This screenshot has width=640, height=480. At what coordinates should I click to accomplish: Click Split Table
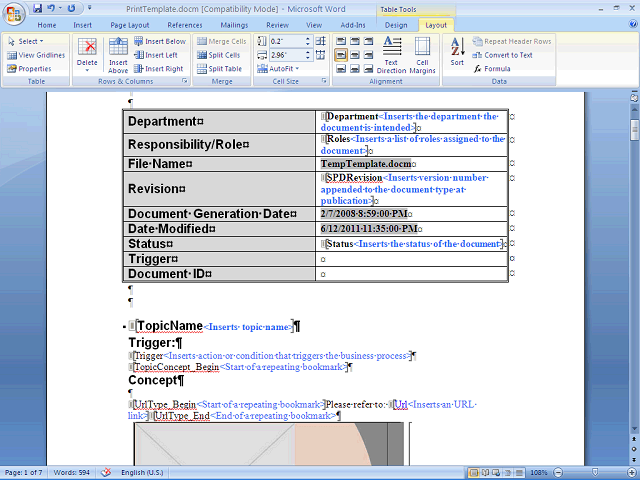tap(220, 69)
